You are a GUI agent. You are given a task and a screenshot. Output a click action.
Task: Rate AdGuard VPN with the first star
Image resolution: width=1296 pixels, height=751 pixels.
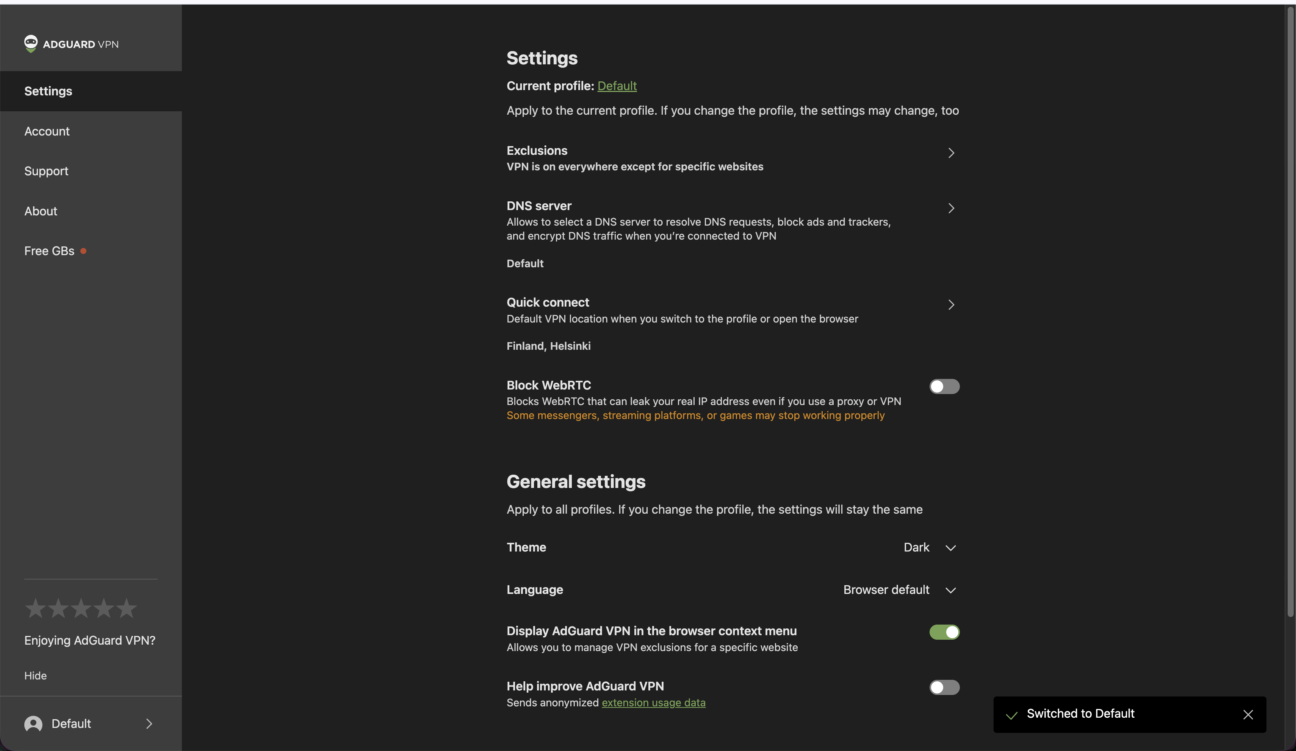coord(35,608)
